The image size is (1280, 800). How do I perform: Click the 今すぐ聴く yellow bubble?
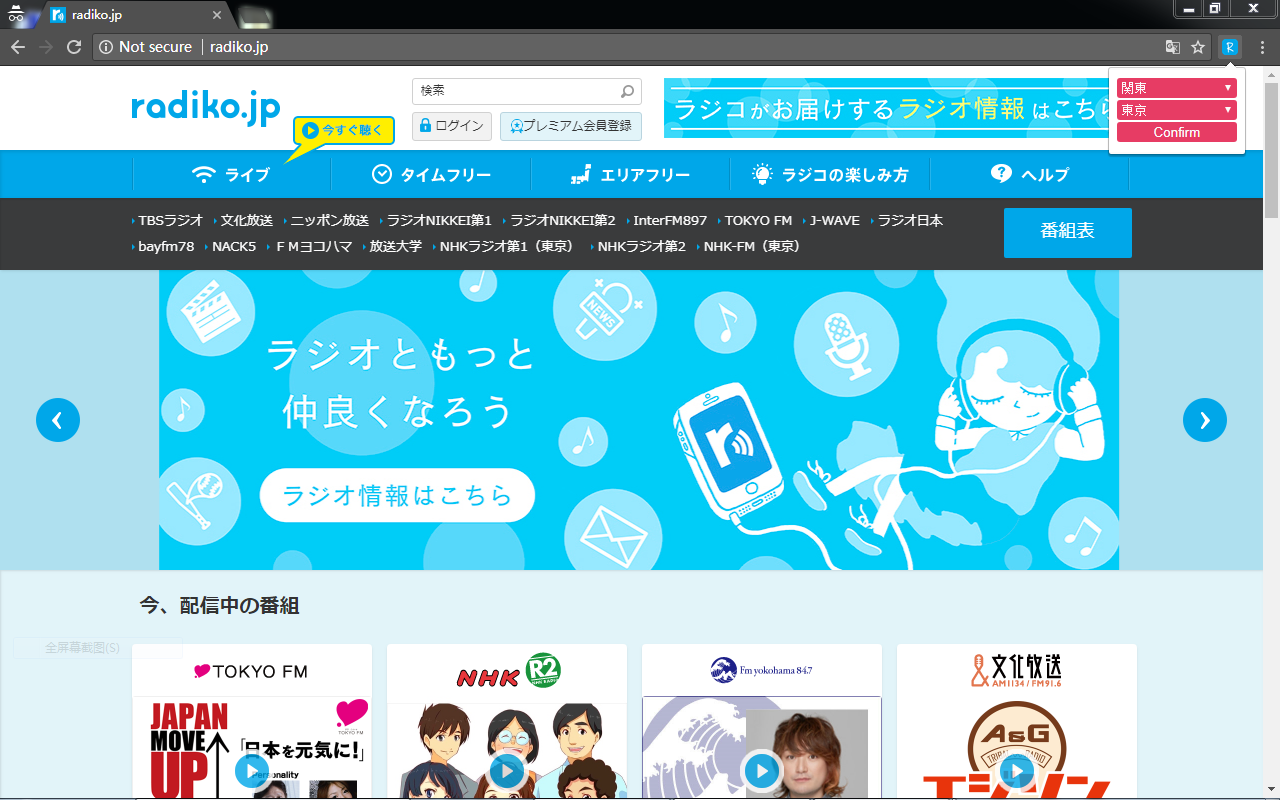point(343,130)
